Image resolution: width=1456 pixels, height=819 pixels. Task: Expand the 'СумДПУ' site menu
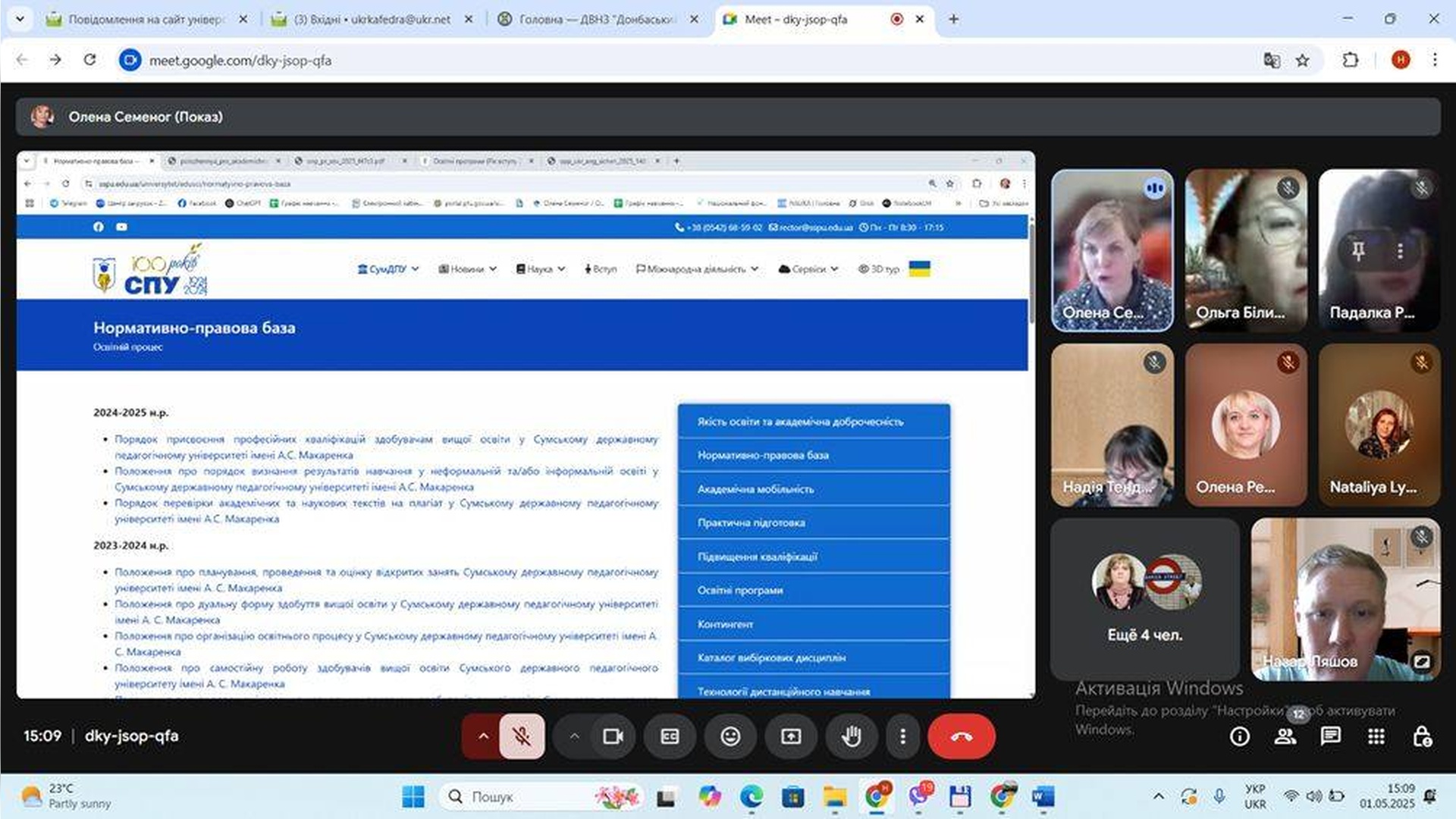pyautogui.click(x=388, y=269)
